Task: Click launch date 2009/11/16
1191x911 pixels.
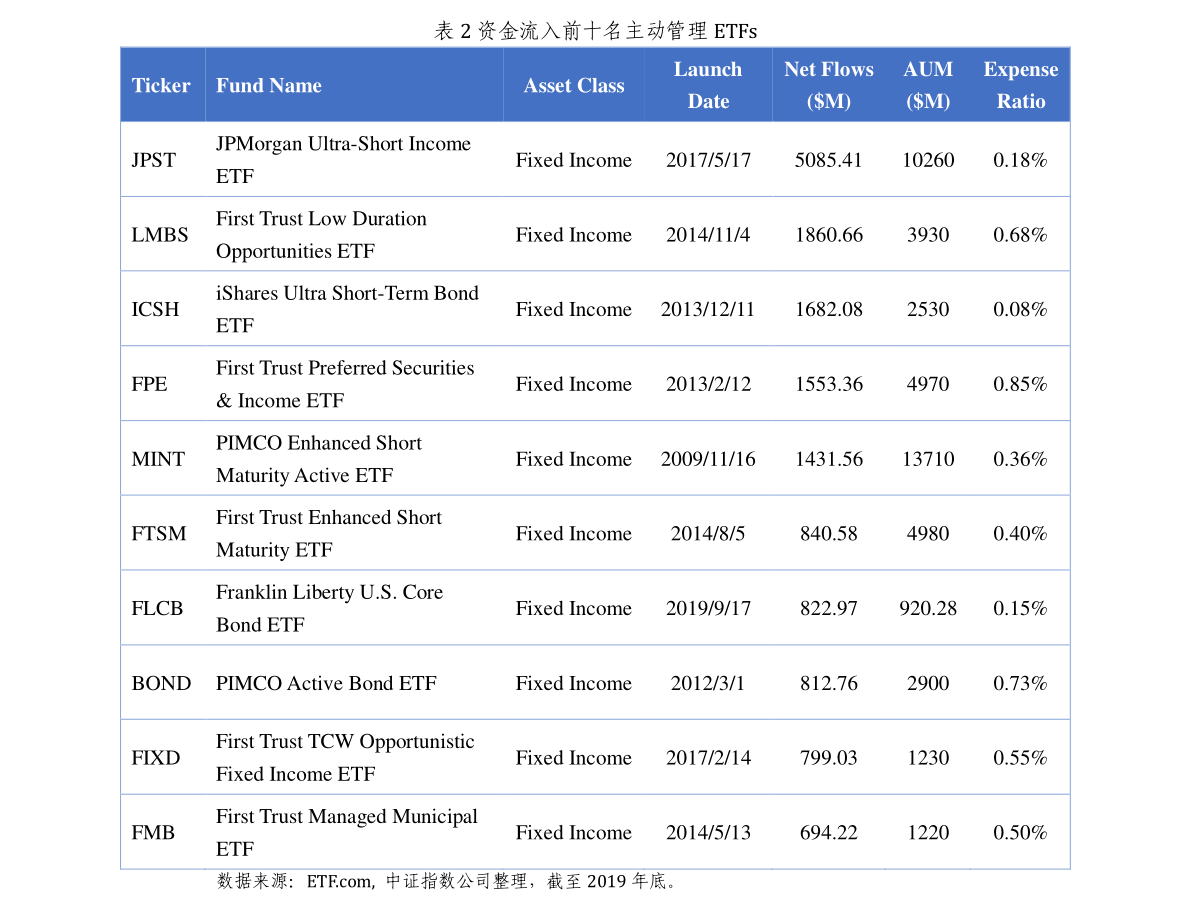Action: 708,459
